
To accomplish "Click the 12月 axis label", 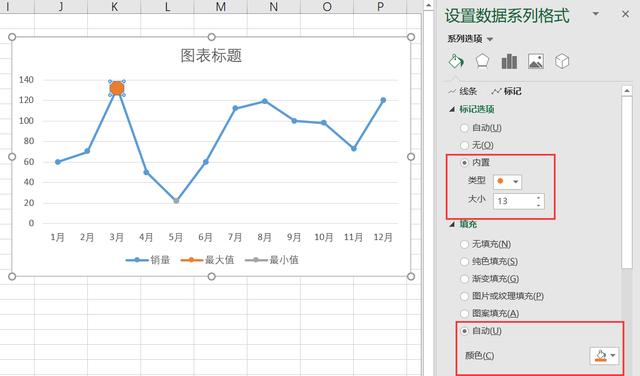I will click(383, 237).
